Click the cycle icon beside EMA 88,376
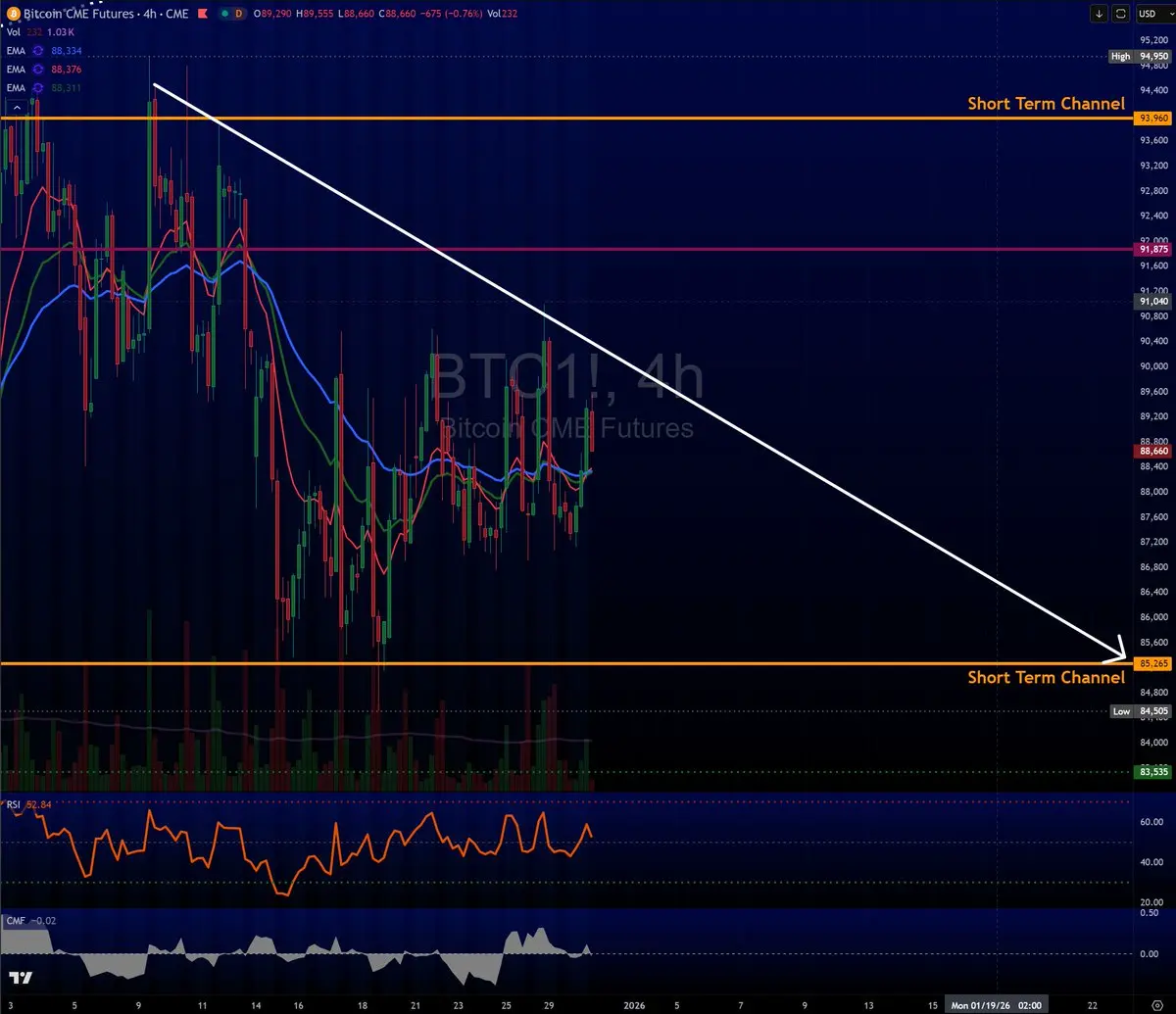This screenshot has height=1014, width=1176. (x=38, y=69)
